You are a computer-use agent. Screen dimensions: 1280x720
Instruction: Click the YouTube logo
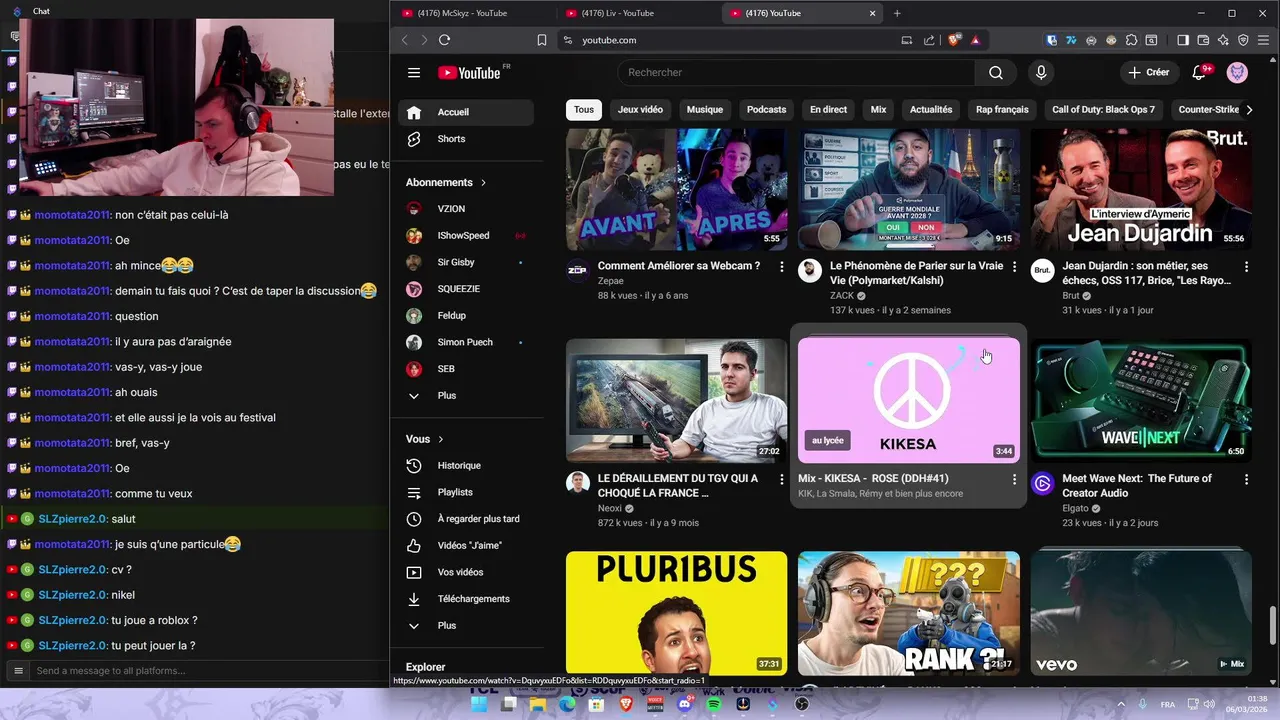tap(470, 72)
